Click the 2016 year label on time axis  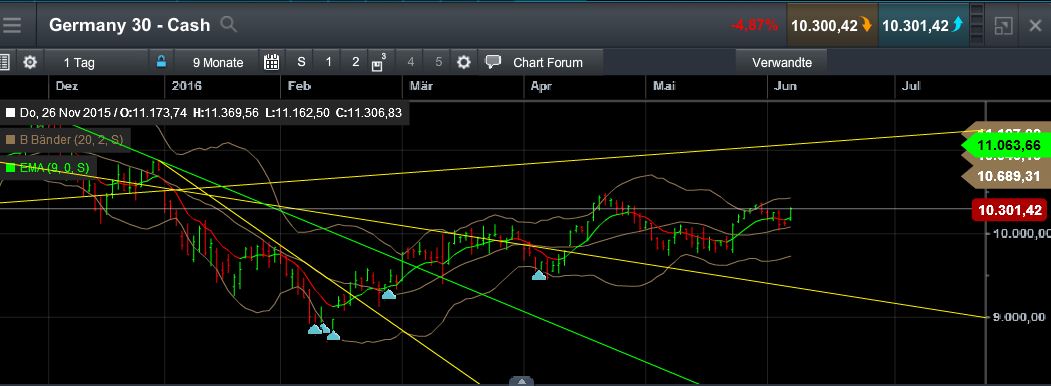click(186, 86)
